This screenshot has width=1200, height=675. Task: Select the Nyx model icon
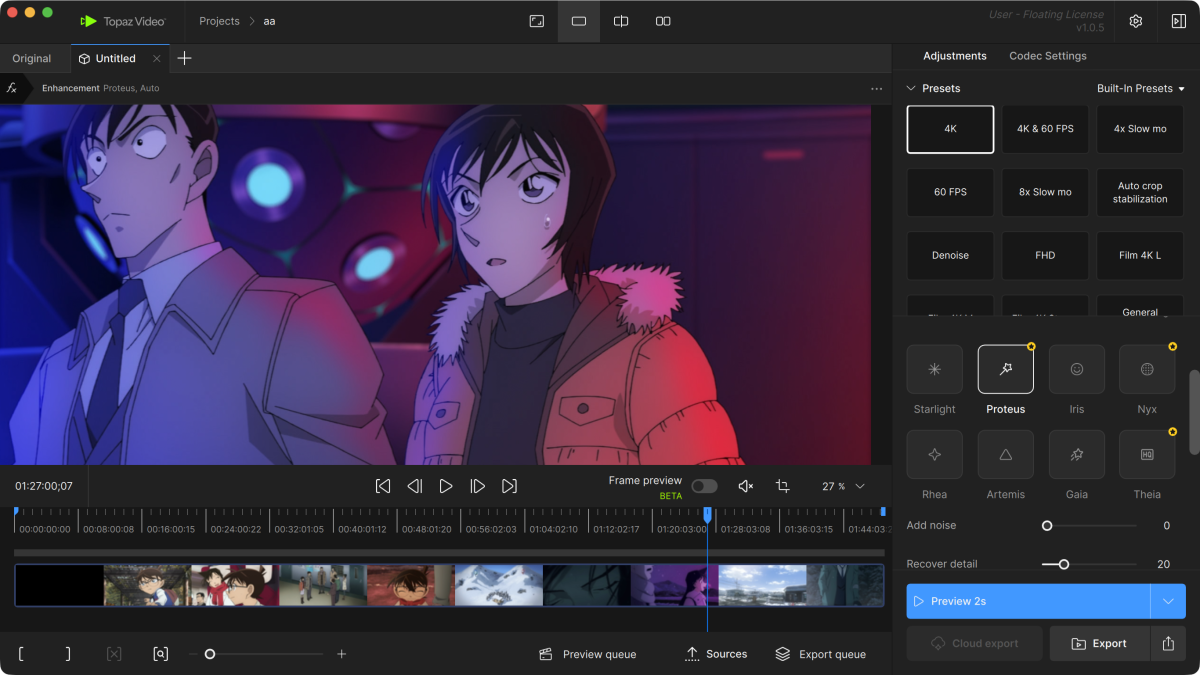point(1147,369)
